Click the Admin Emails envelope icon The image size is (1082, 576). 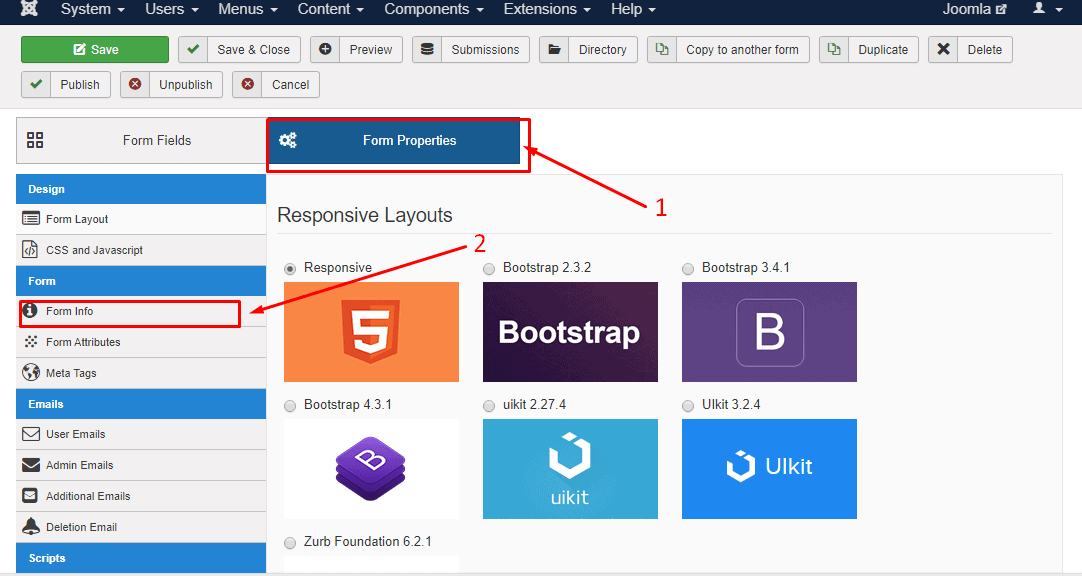pos(31,465)
